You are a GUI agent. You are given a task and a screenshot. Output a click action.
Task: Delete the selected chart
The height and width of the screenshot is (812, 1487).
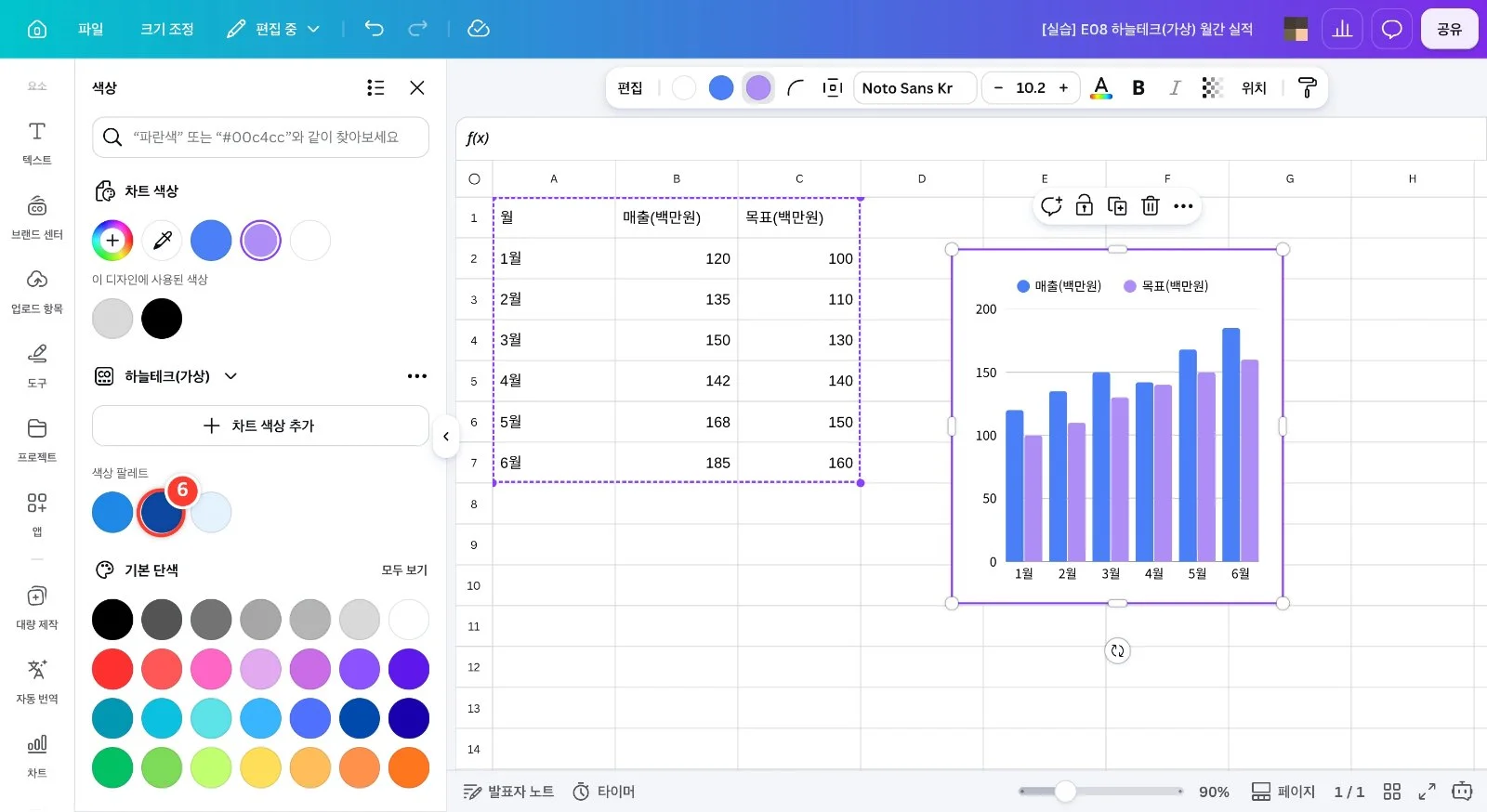click(x=1151, y=206)
